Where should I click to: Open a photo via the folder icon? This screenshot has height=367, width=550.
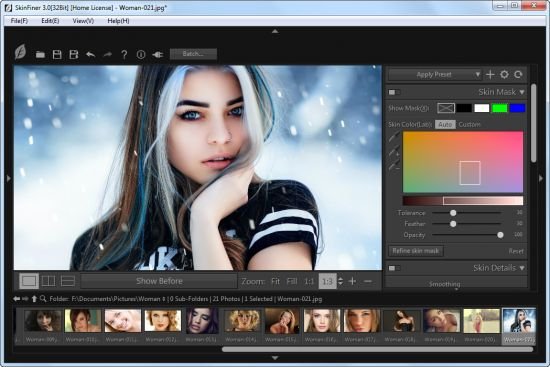(40, 54)
